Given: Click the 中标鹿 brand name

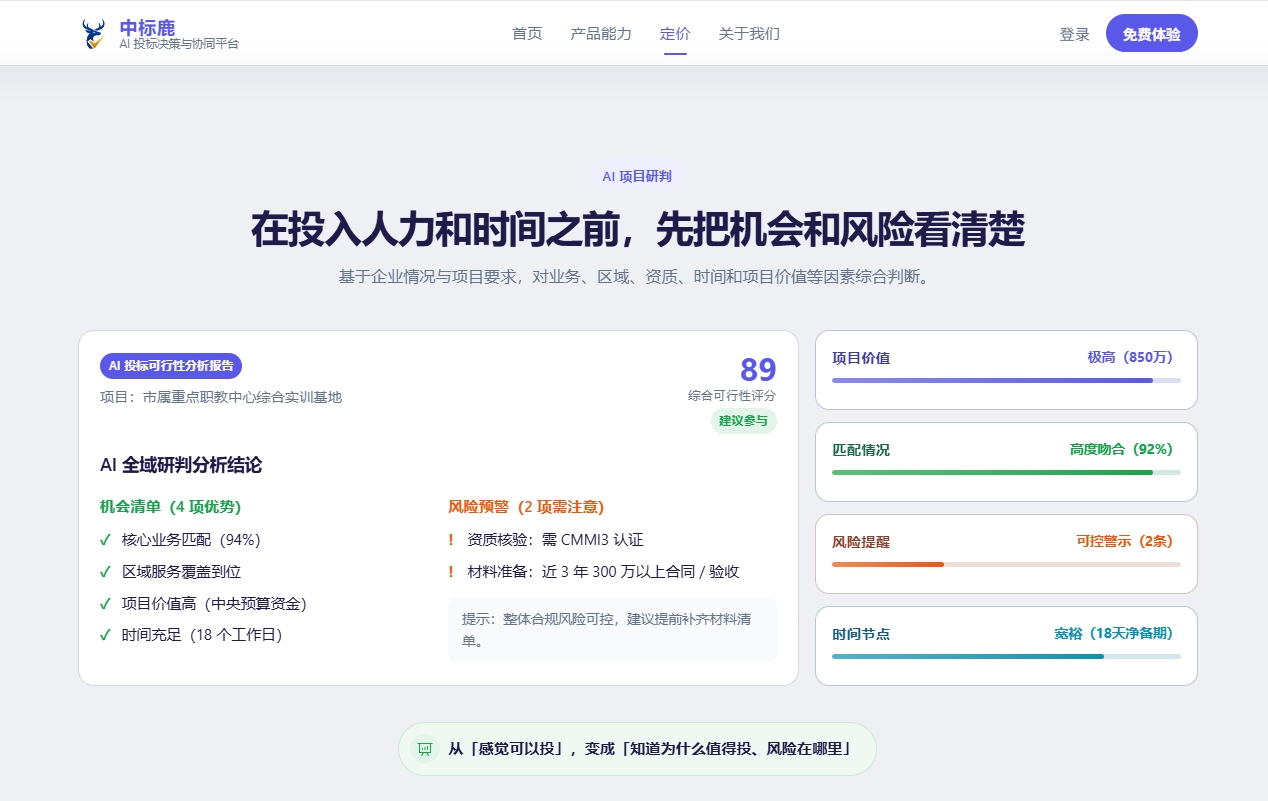Looking at the screenshot, I should 147,27.
